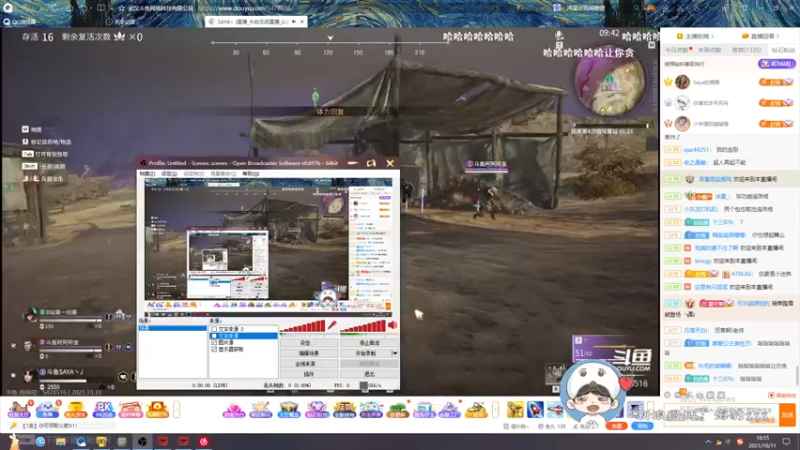The height and width of the screenshot is (450, 800).
Task: Expand the 直播回看 chevron
Action: (778, 36)
